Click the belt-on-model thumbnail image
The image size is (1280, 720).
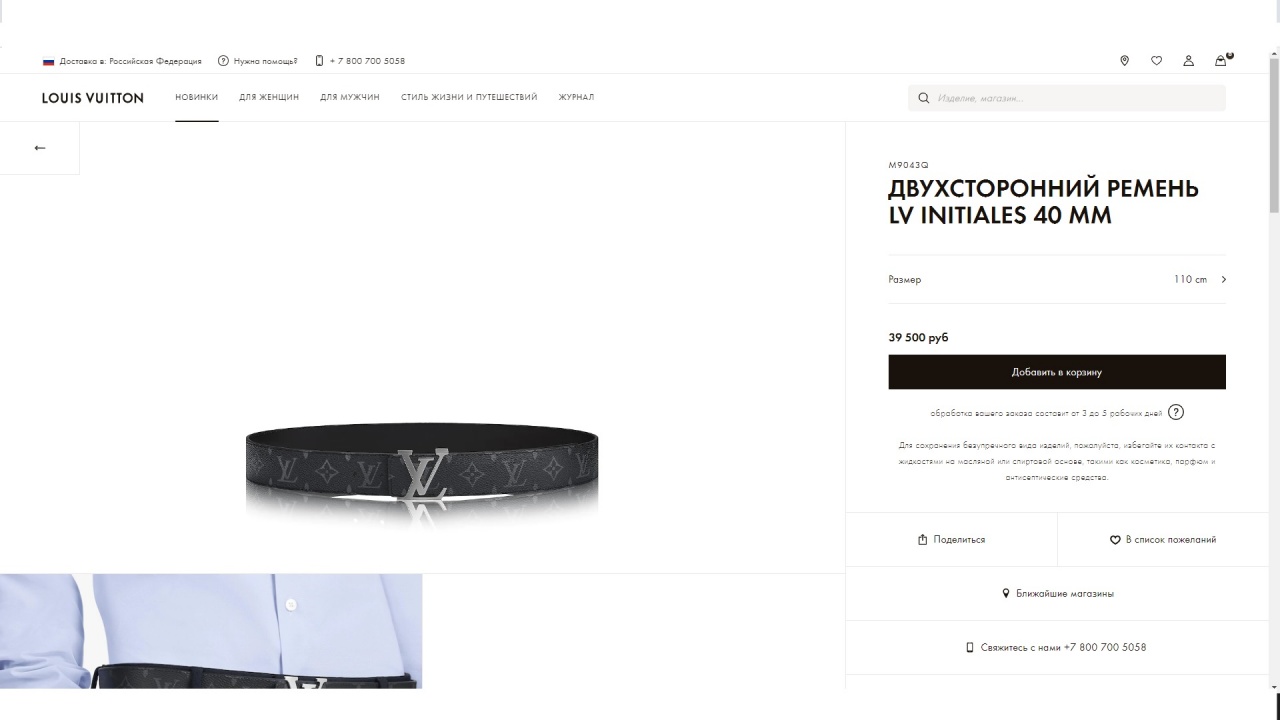(x=211, y=631)
